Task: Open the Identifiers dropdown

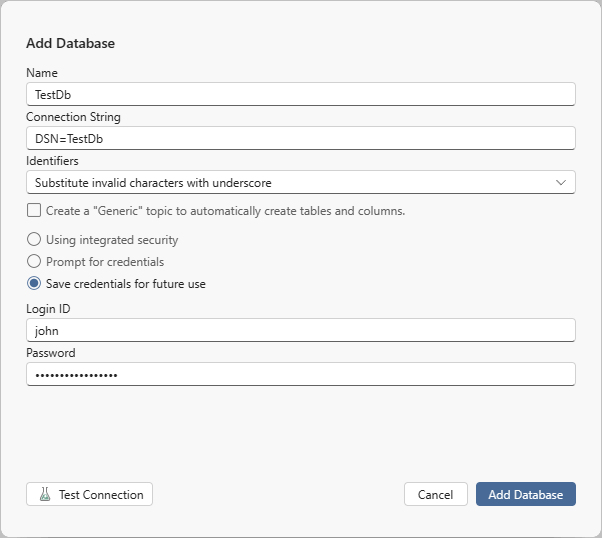Action: click(301, 182)
